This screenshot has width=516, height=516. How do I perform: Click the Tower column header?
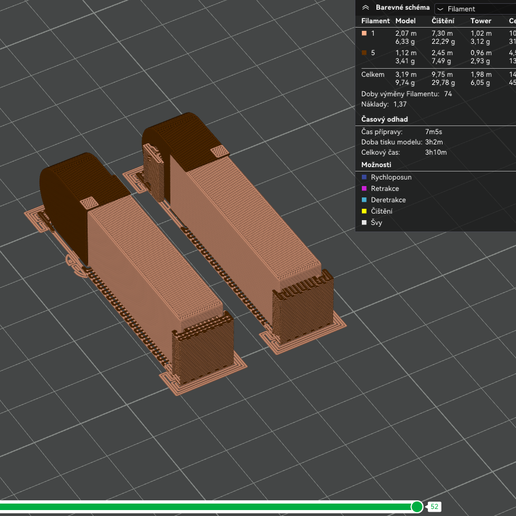tap(481, 21)
